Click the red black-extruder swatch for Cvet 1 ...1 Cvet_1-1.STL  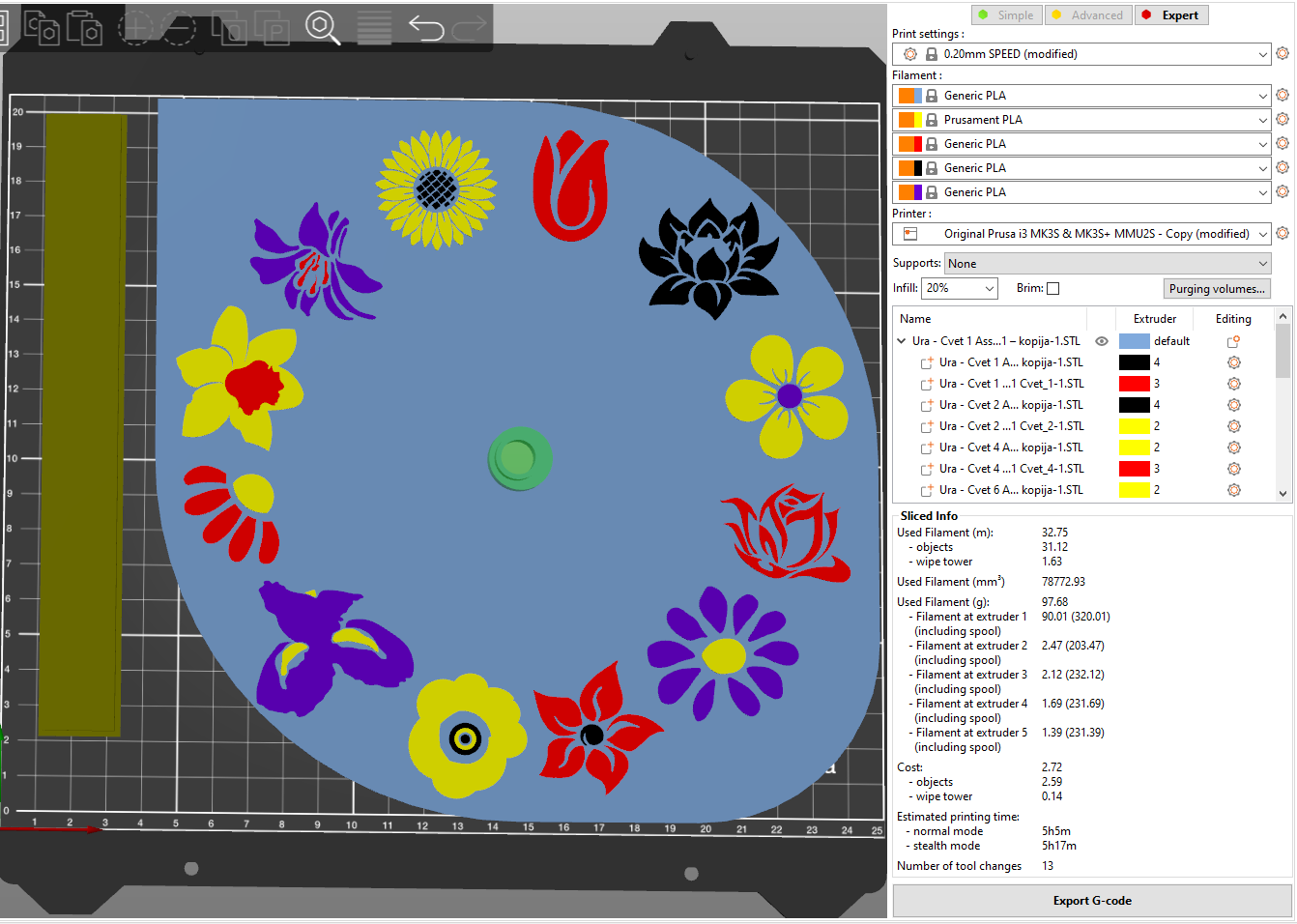click(1134, 384)
